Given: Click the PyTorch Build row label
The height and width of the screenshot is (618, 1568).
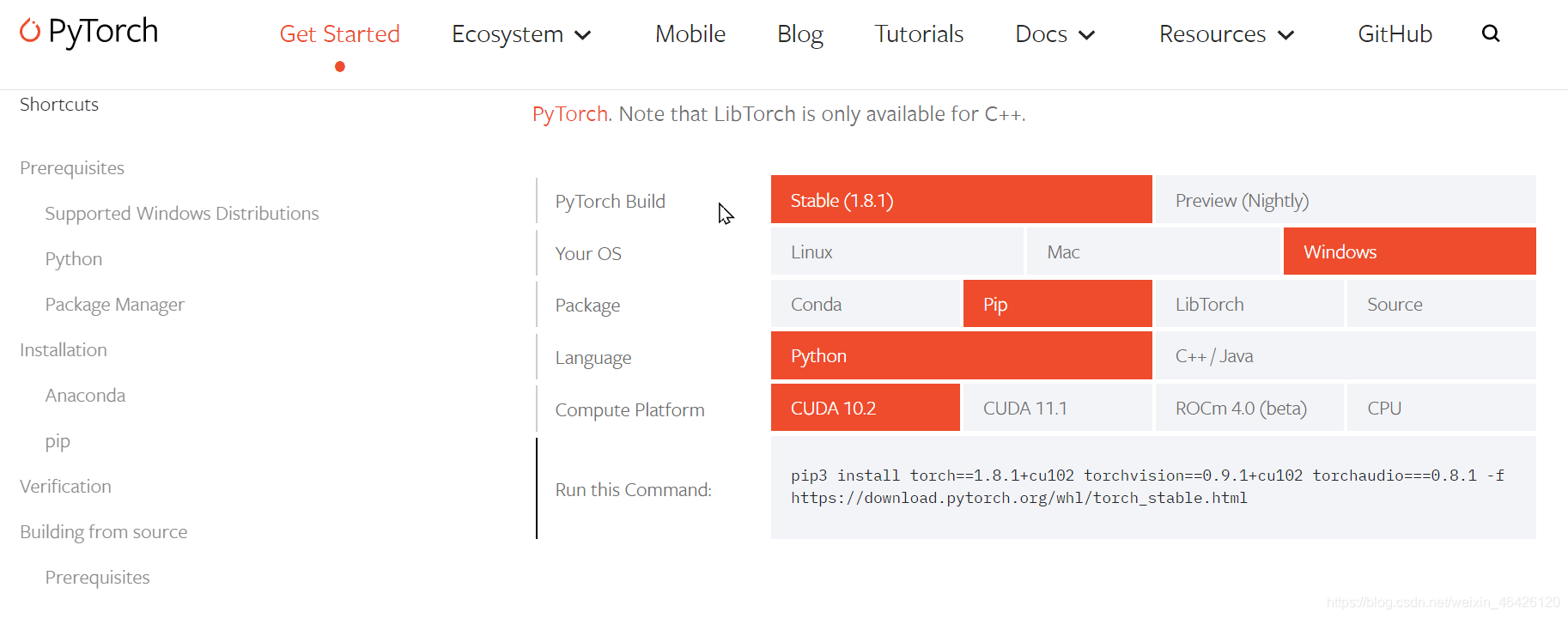Looking at the screenshot, I should tap(610, 201).
